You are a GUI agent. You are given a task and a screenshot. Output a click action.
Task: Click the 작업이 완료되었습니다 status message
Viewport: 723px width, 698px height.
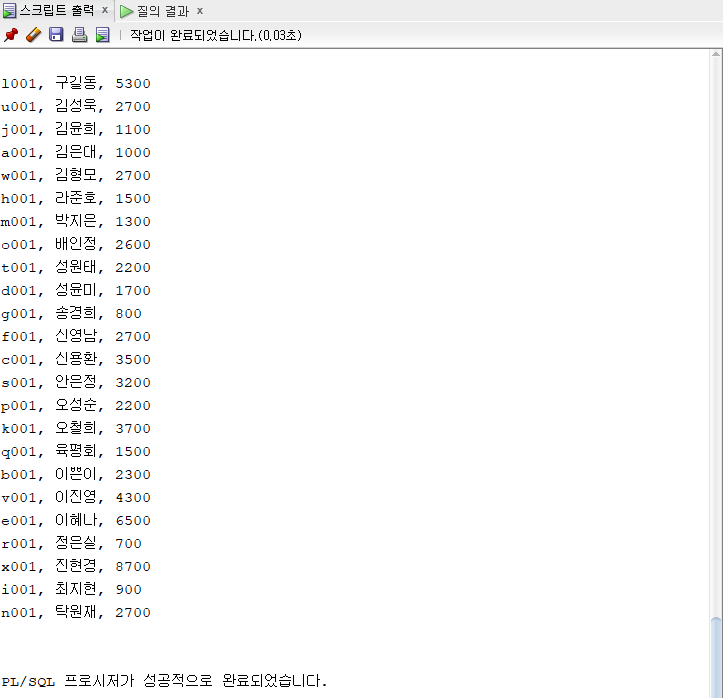(x=216, y=35)
